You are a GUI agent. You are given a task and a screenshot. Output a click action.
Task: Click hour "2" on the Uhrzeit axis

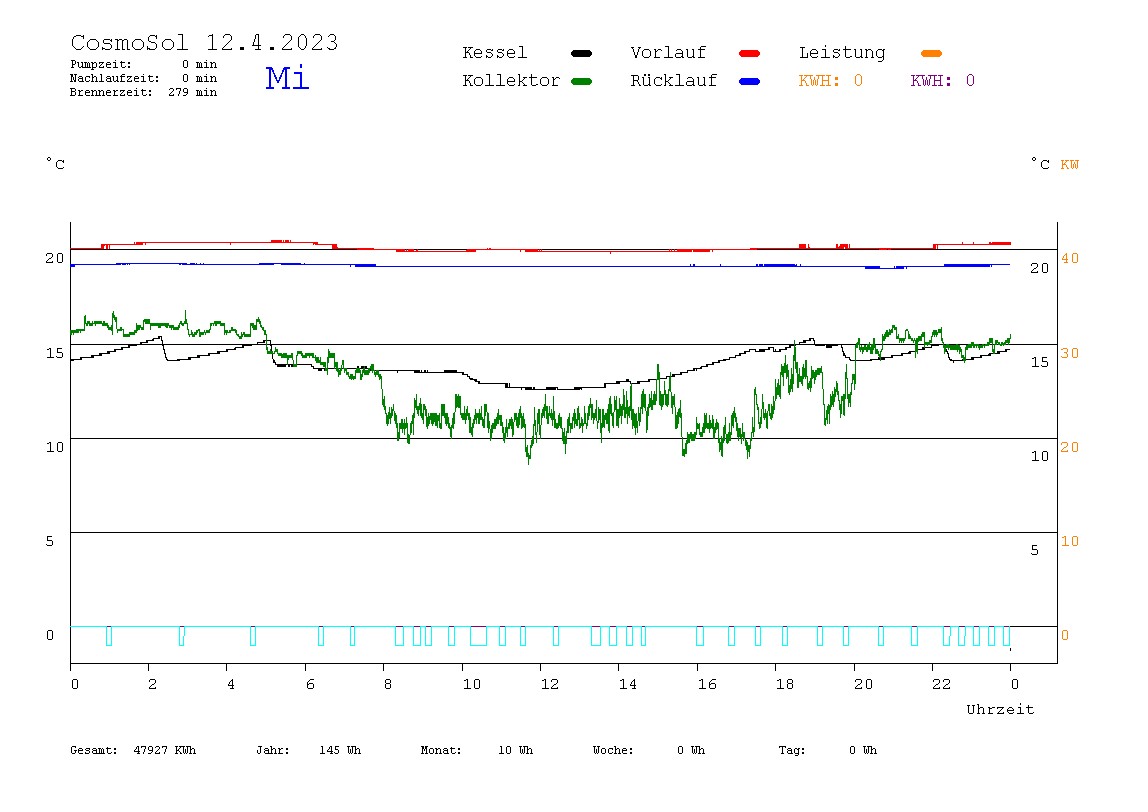click(152, 685)
